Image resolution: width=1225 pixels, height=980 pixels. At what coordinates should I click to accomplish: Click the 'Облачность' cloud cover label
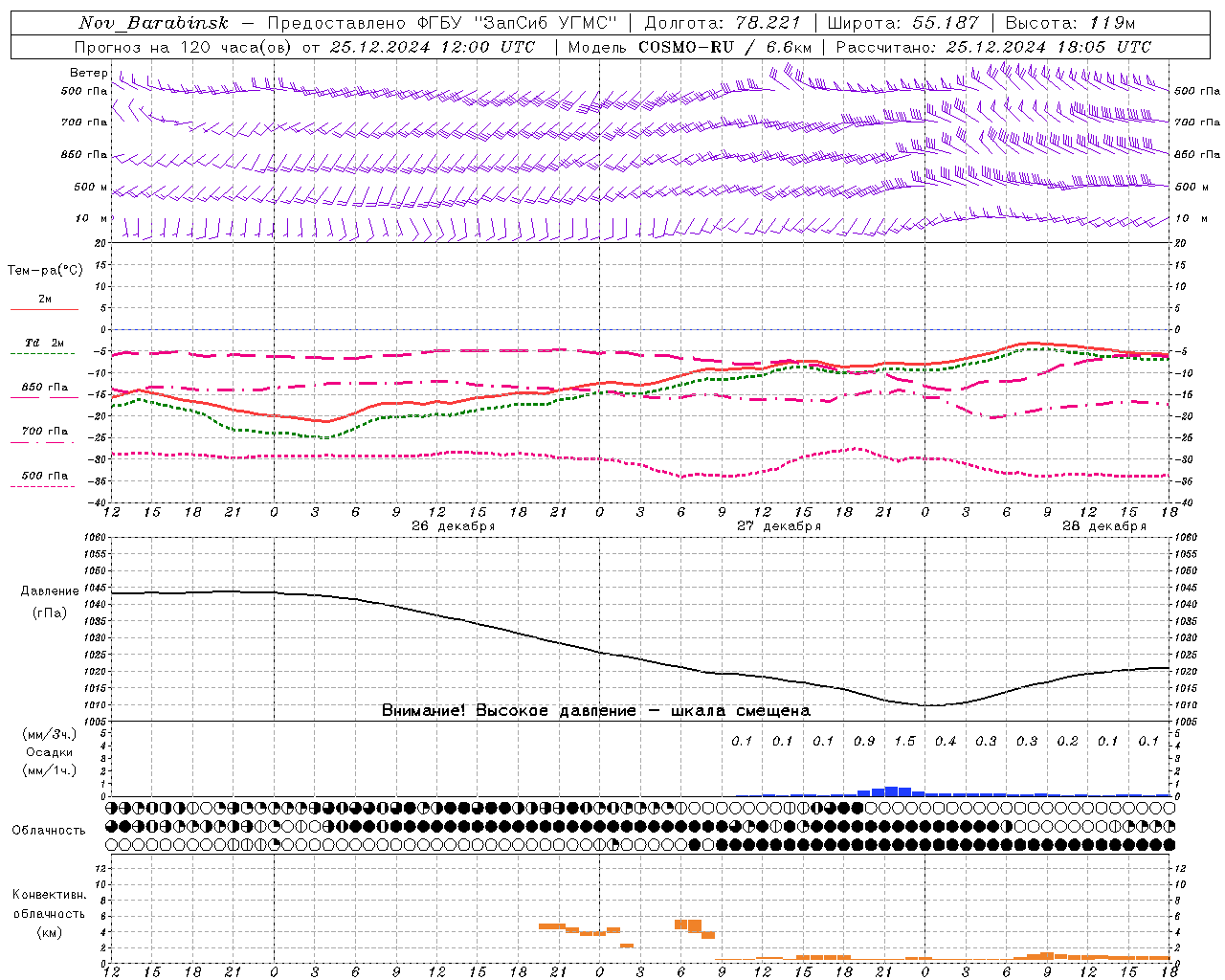(x=49, y=830)
